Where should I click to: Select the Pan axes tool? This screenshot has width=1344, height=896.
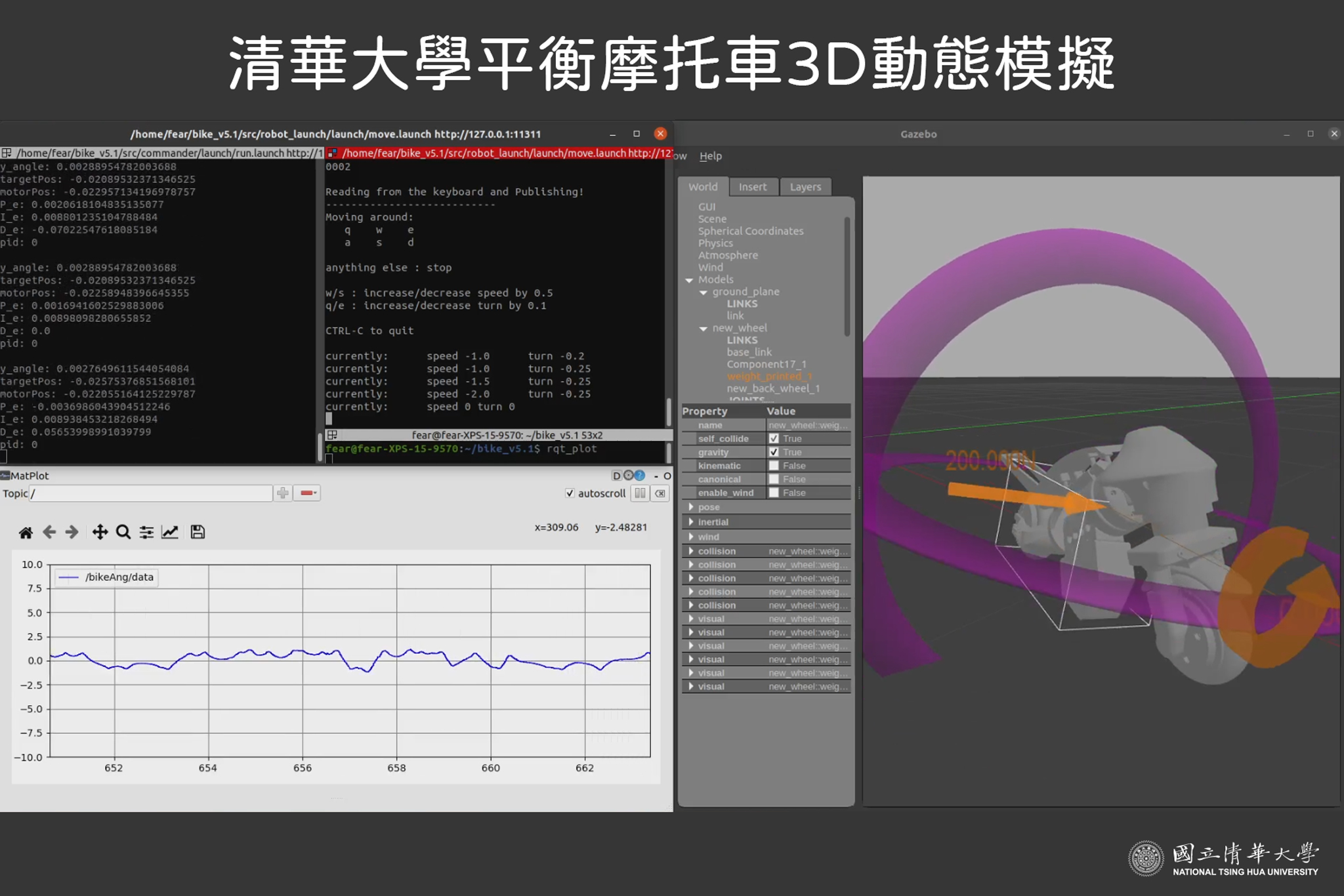(100, 532)
